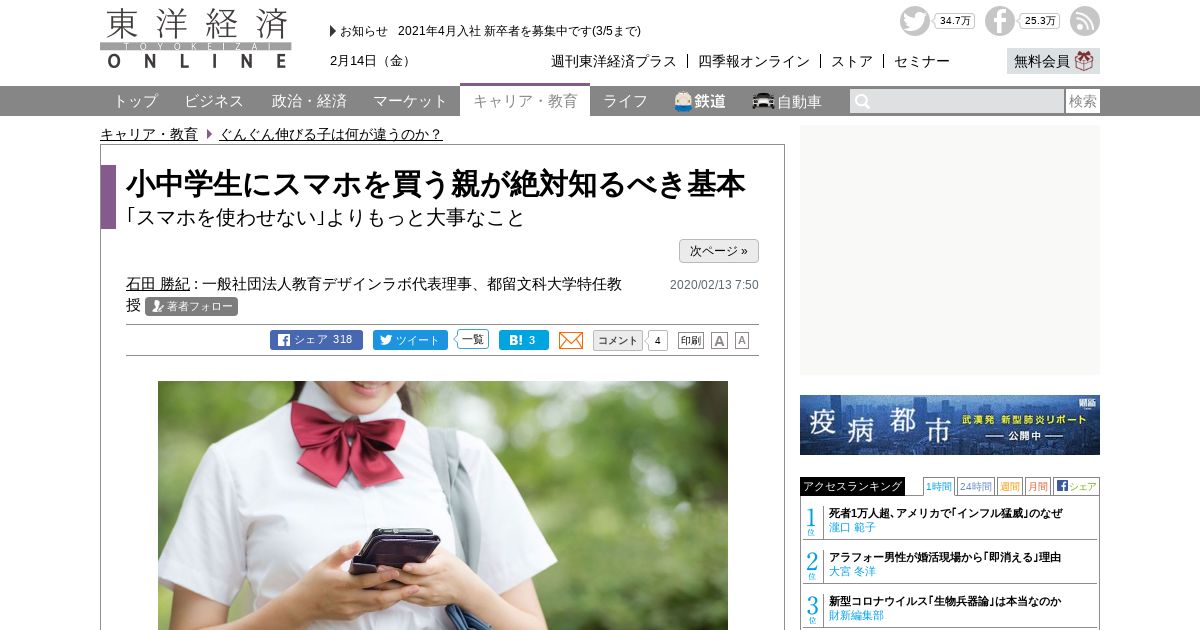
Task: Click the gift icon beside 無料会員
Action: point(1085,61)
